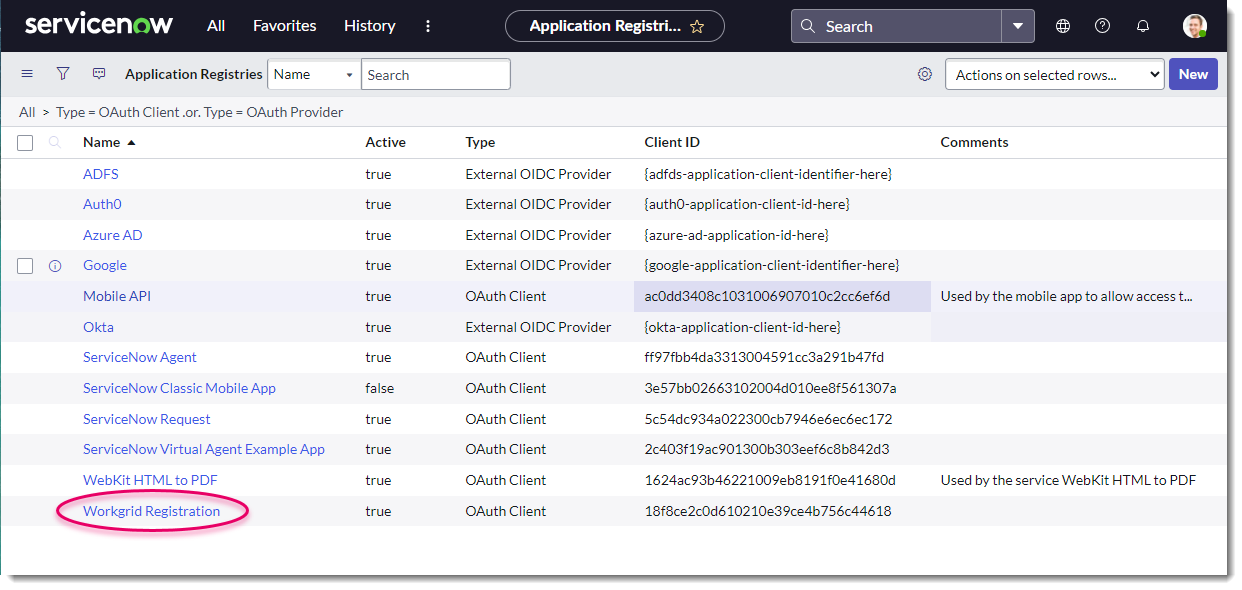Open the search scope dropdown arrow
The height and width of the screenshot is (590, 1242).
pyautogui.click(x=1018, y=26)
